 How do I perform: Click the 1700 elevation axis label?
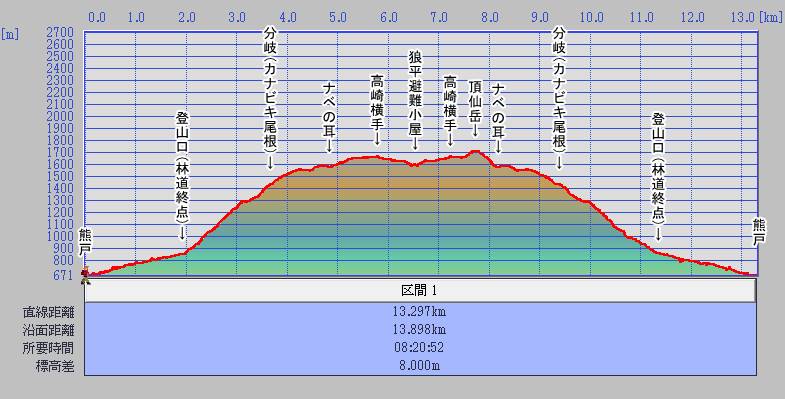coord(60,152)
